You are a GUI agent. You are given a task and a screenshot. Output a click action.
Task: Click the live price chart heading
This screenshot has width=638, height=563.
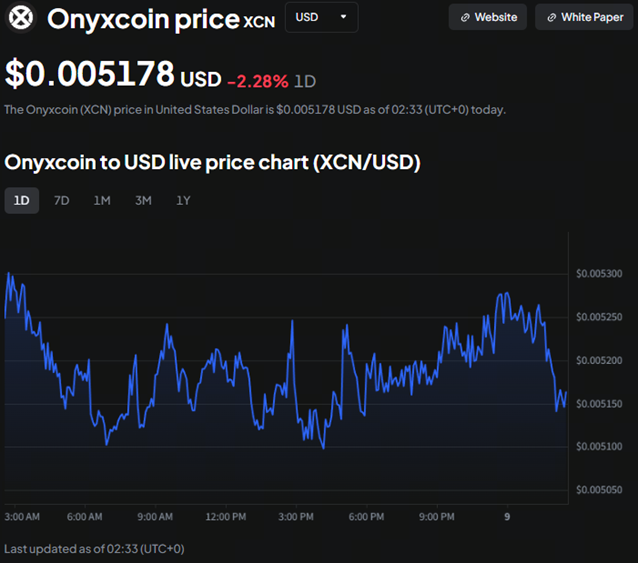pos(212,162)
